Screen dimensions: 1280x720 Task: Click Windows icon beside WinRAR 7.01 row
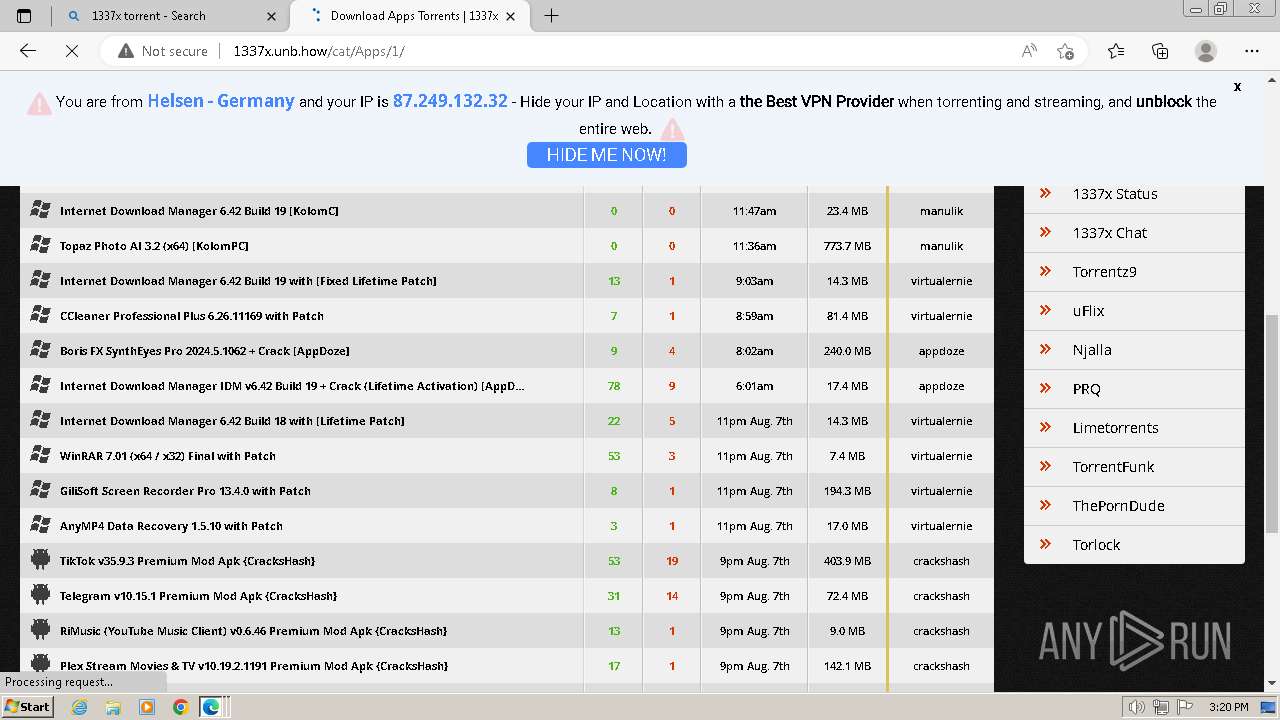pyautogui.click(x=40, y=455)
